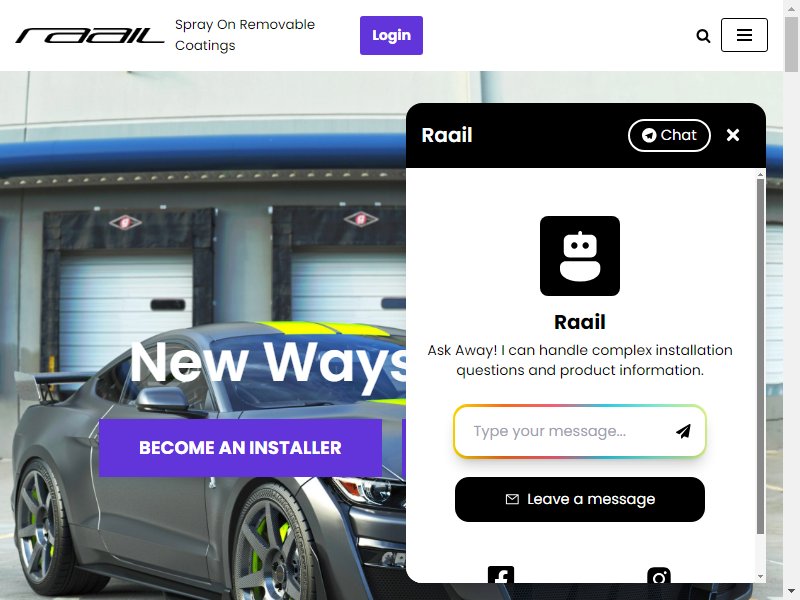Click the robot avatar icon

(x=580, y=256)
